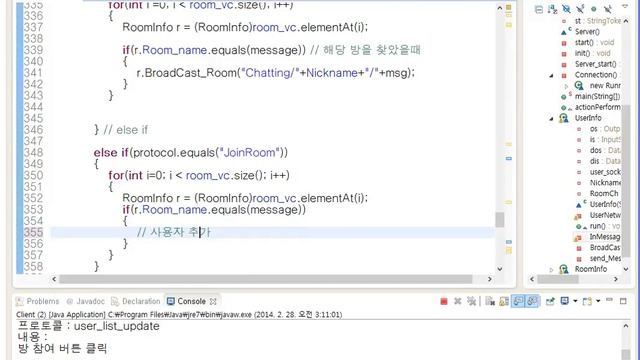Toggle Pin Console button
This screenshot has width=640, height=360.
(550, 301)
